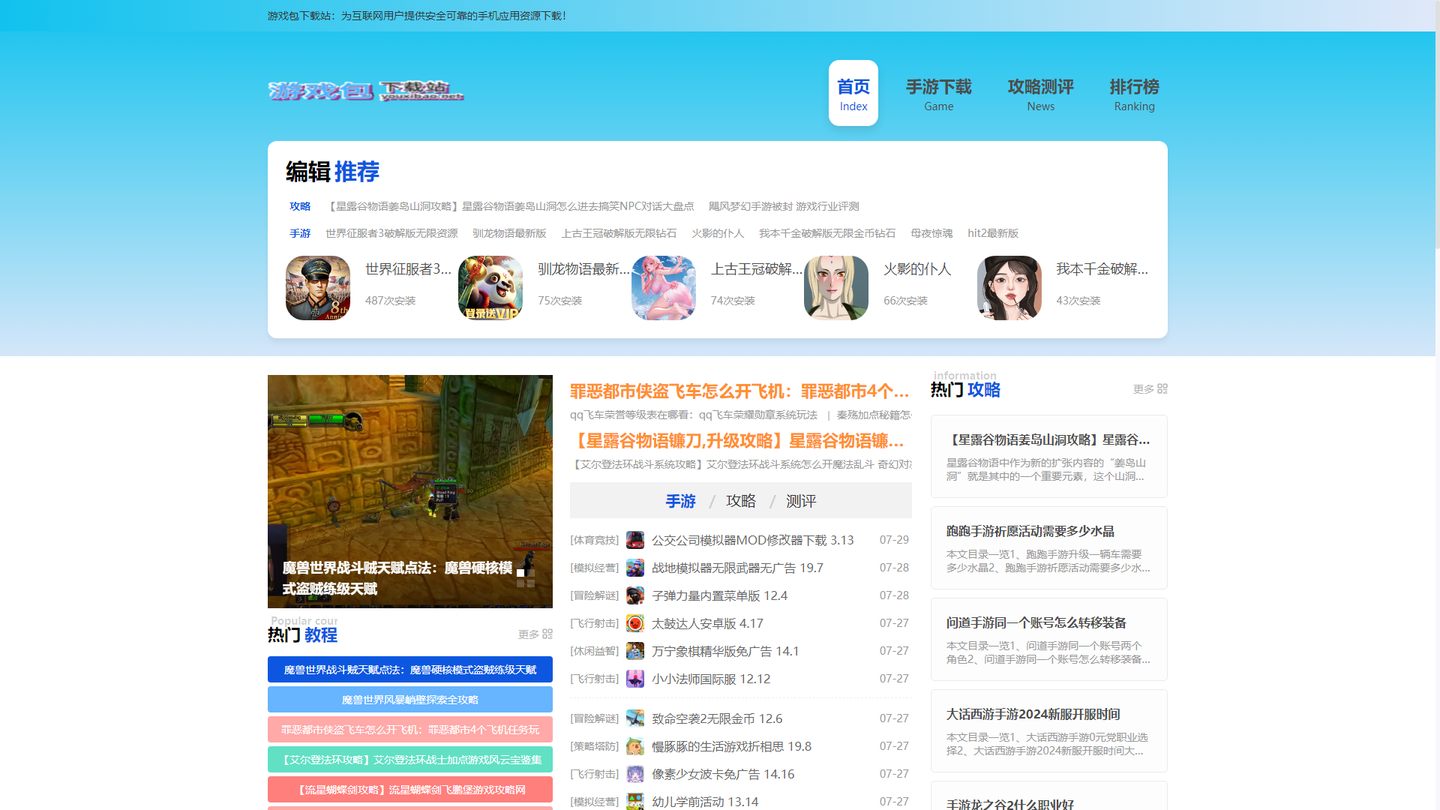Open 攻略测评 News nav item
The height and width of the screenshot is (810, 1440).
coord(1040,94)
